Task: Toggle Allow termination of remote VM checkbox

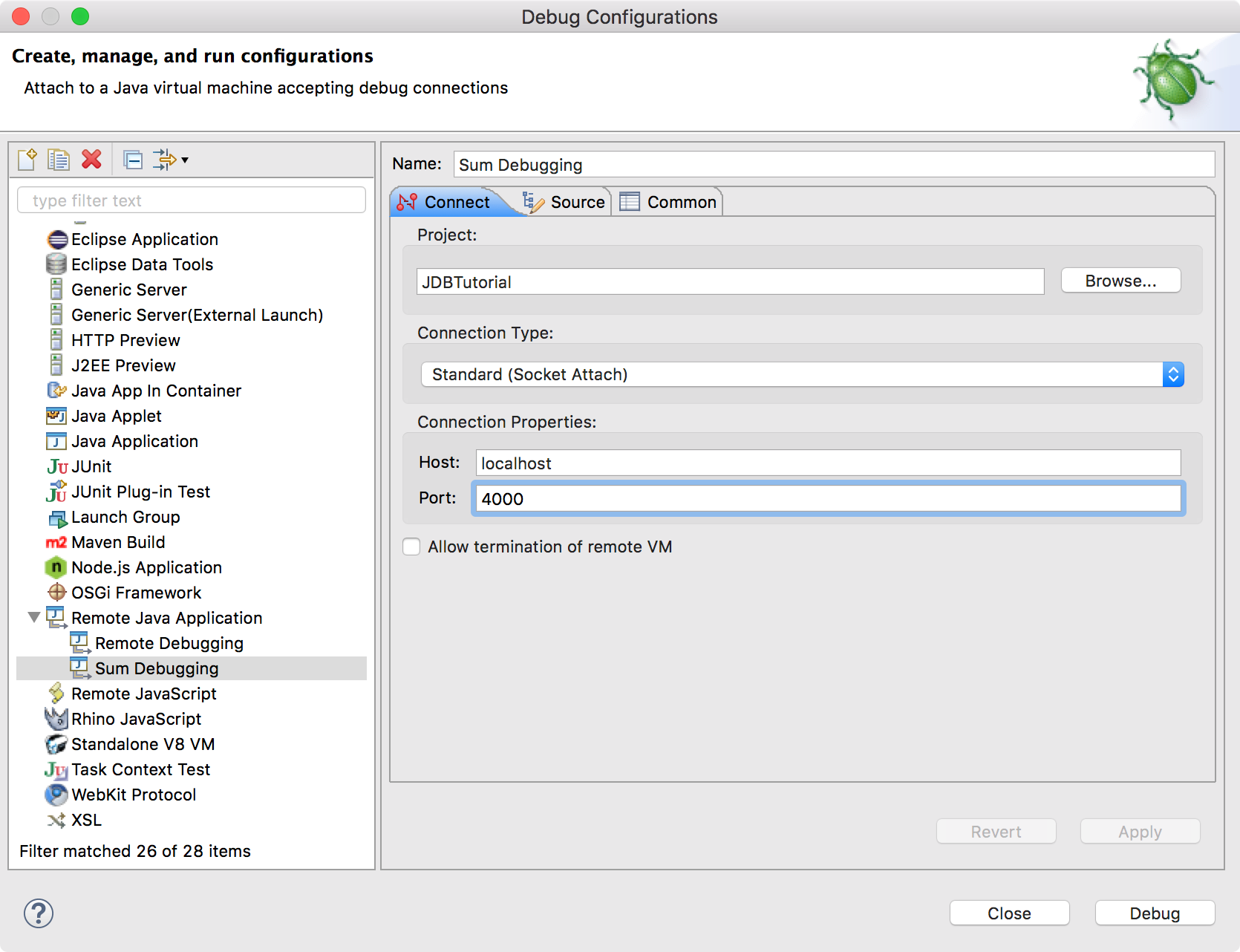Action: tap(411, 547)
